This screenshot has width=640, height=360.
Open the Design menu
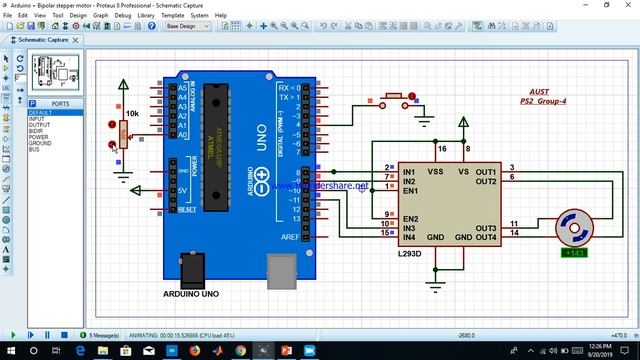[78, 15]
